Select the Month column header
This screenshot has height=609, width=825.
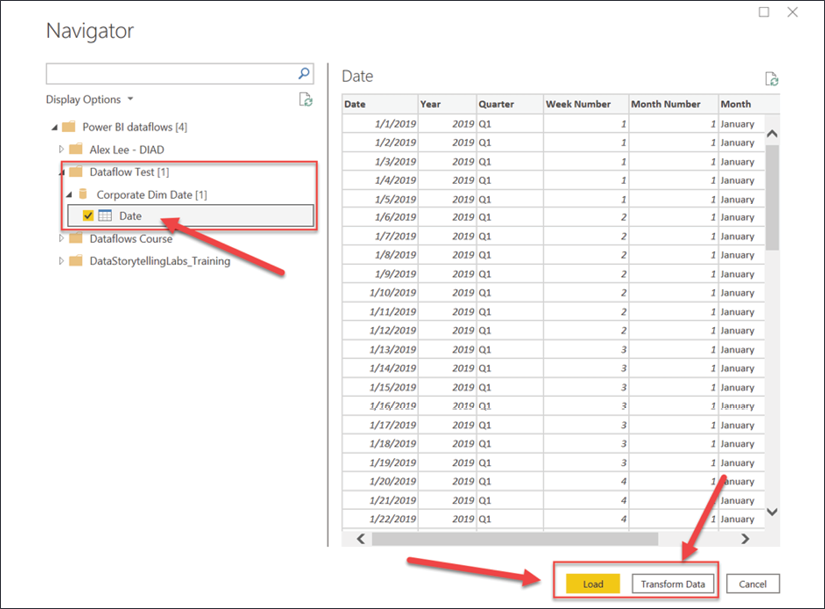click(x=749, y=104)
